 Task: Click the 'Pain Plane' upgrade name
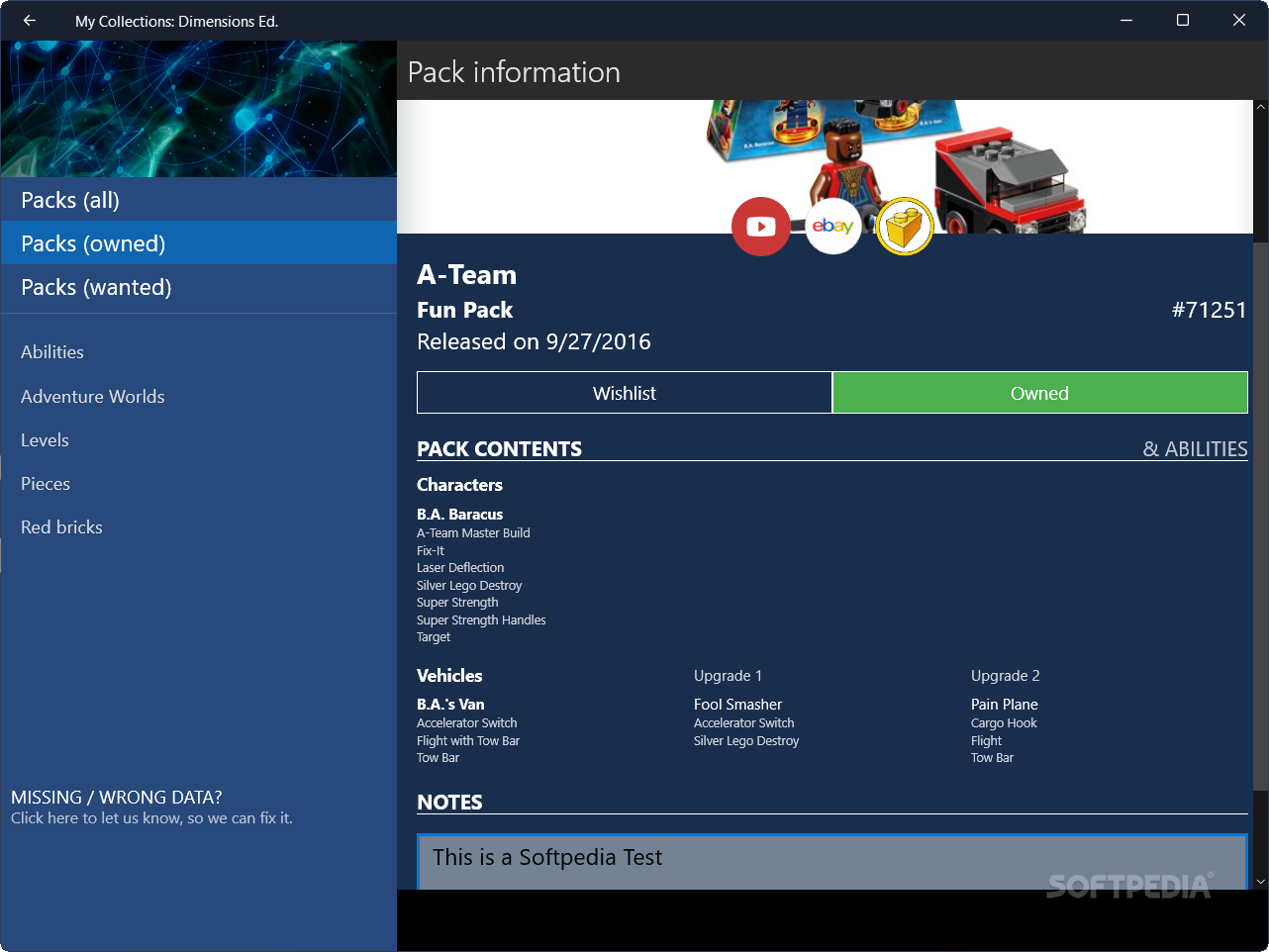[x=1005, y=705]
